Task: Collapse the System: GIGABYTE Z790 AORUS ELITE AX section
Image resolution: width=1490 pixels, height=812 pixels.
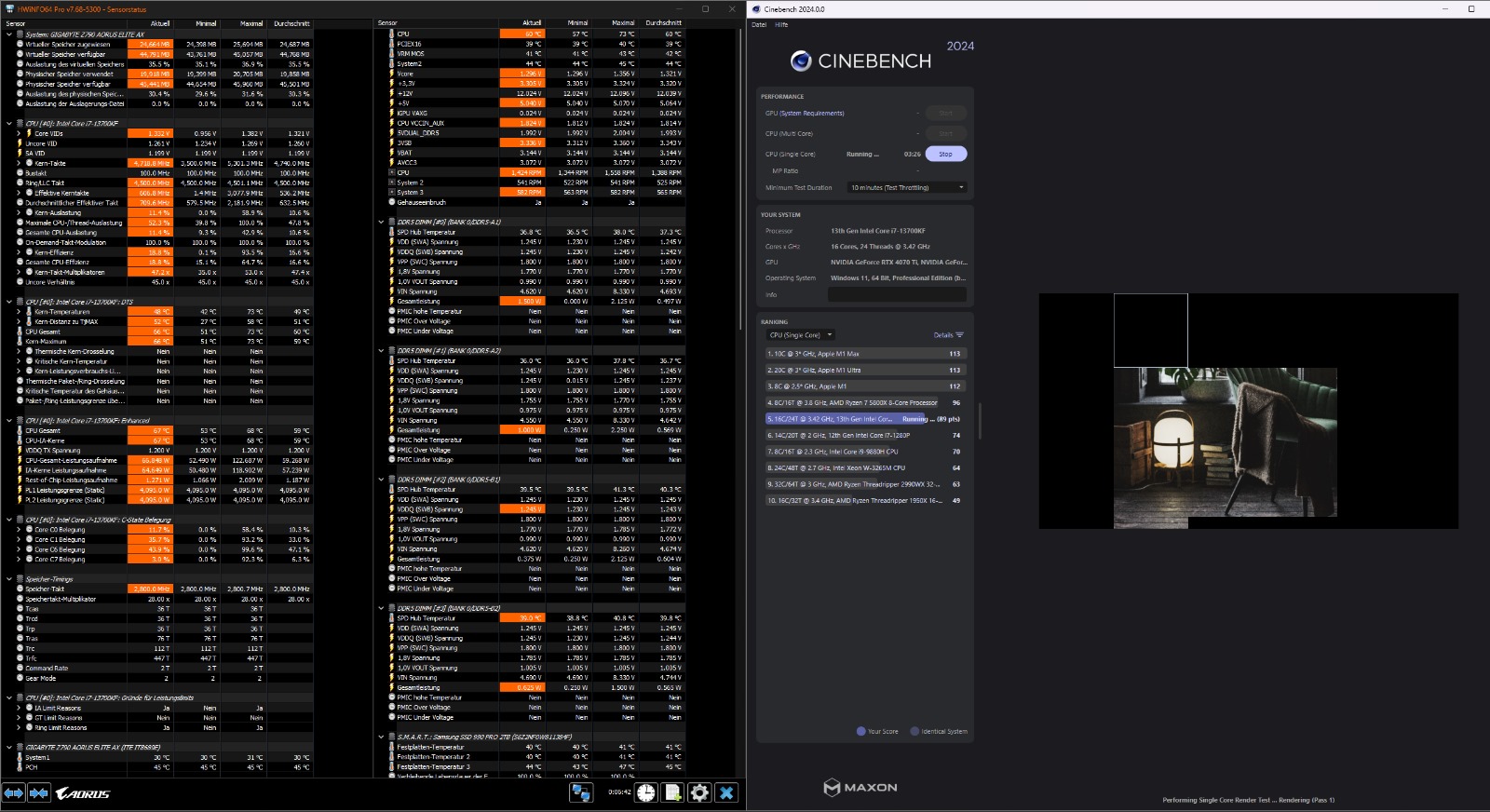Action: click(x=9, y=34)
